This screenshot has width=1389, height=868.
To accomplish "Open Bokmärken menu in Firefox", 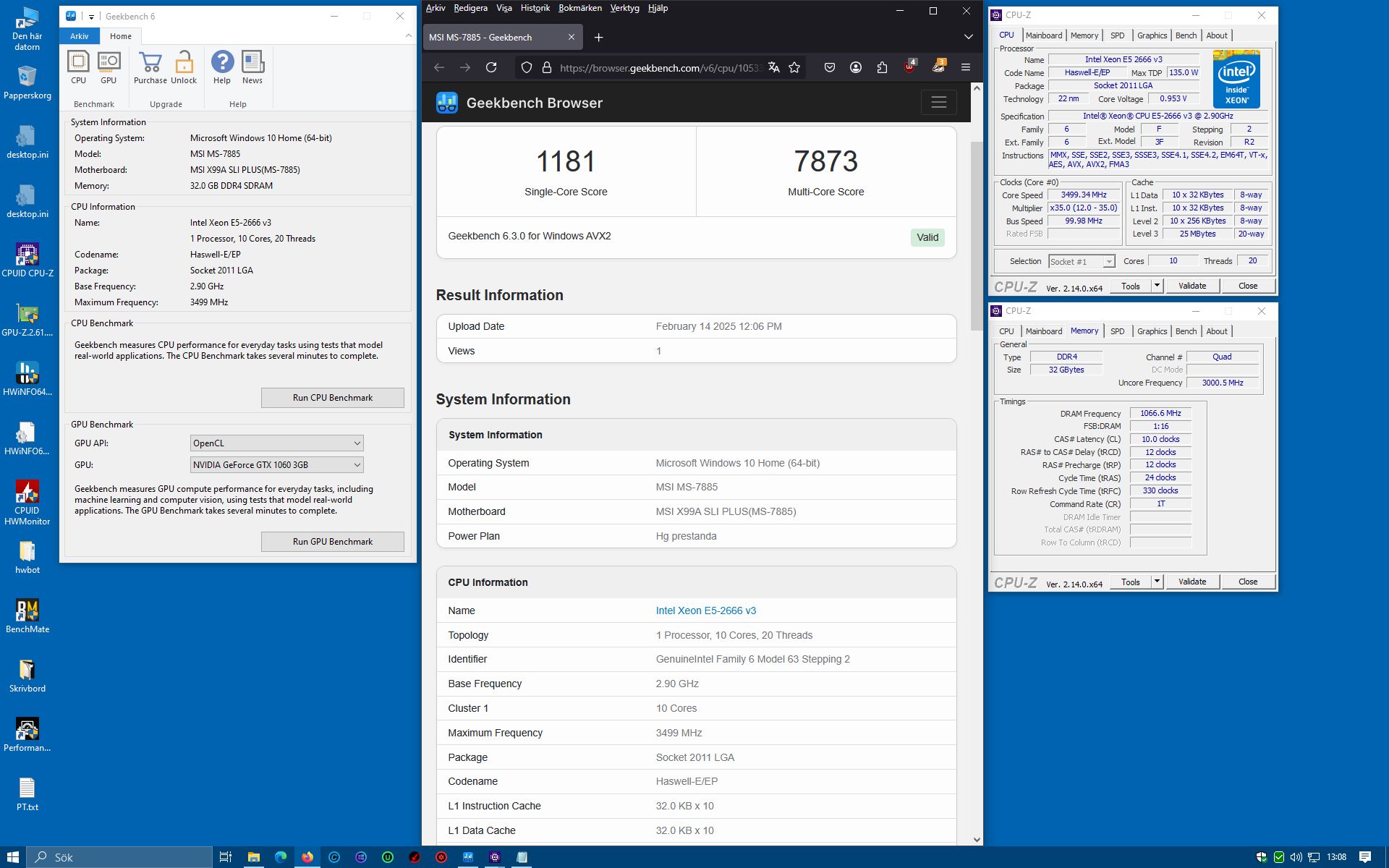I will pos(580,8).
